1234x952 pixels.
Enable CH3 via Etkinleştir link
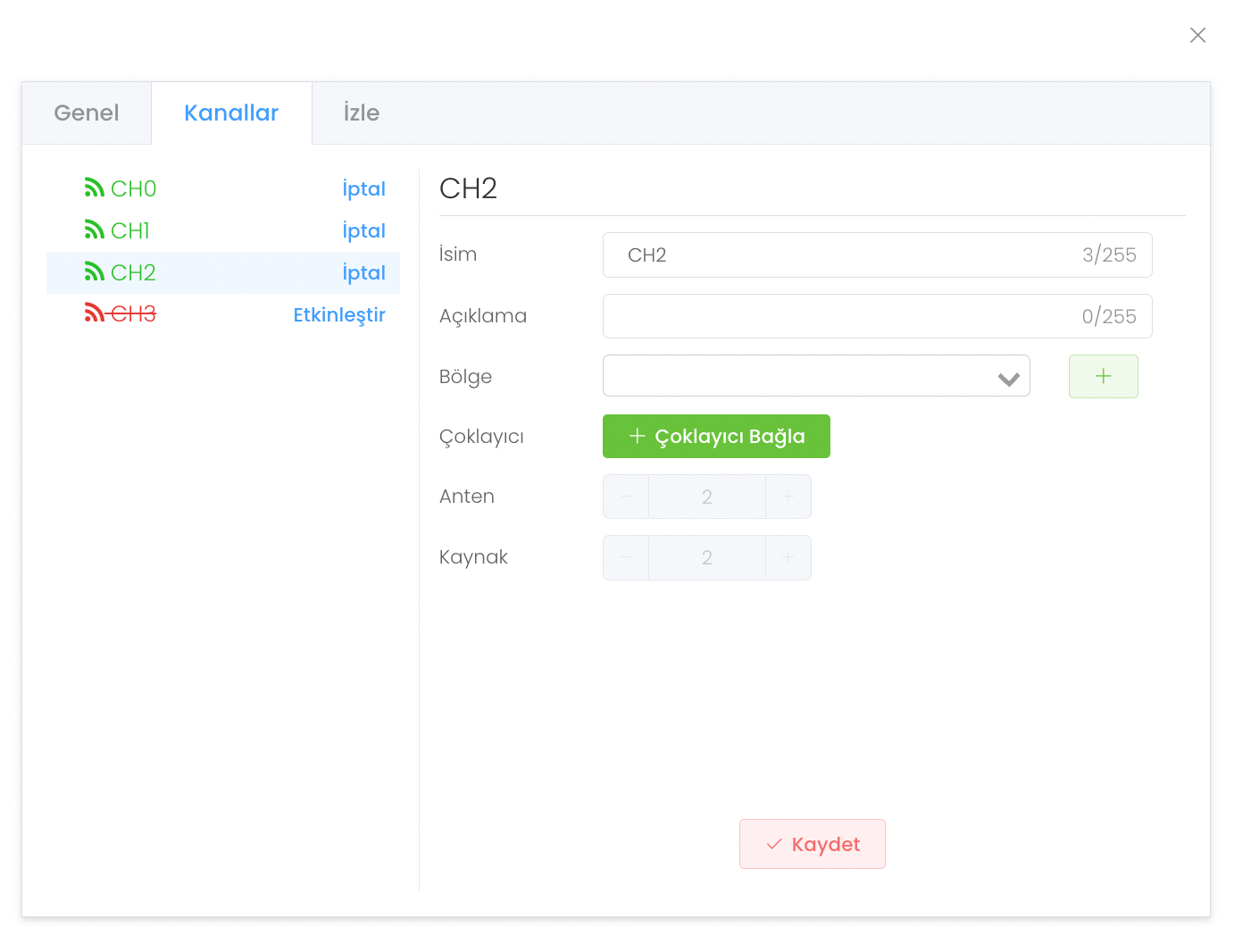(339, 314)
